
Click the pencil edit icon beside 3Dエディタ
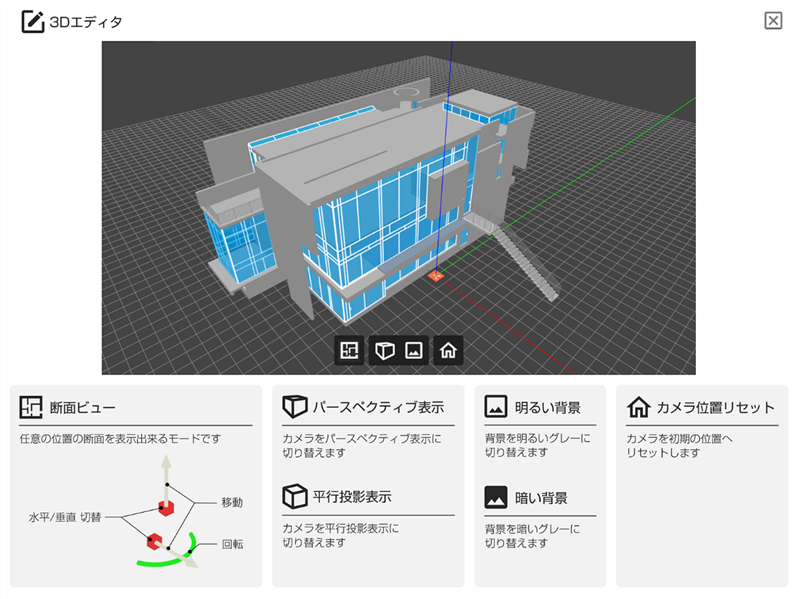(x=32, y=21)
